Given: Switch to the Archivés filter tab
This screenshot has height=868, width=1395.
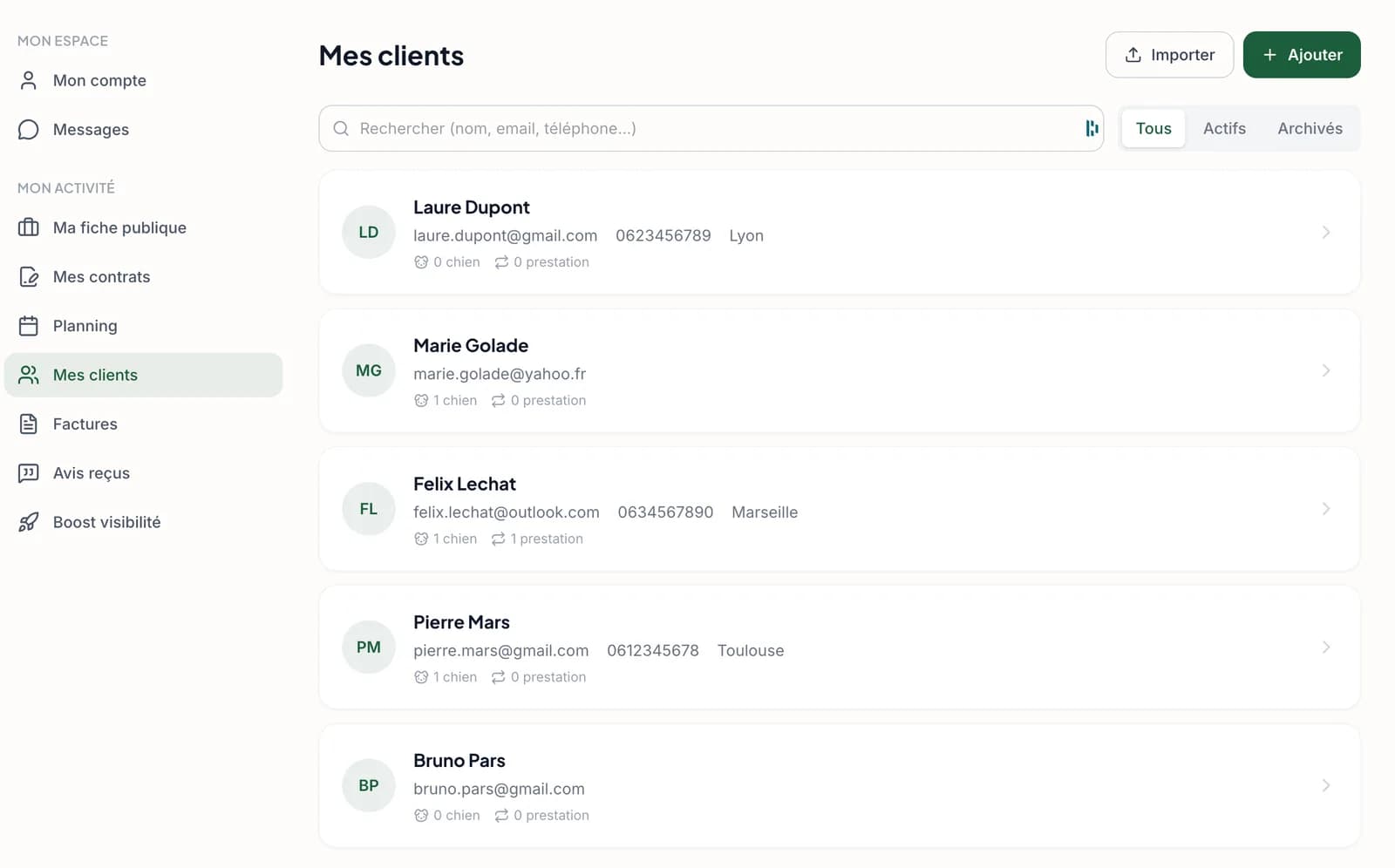Looking at the screenshot, I should [x=1310, y=128].
